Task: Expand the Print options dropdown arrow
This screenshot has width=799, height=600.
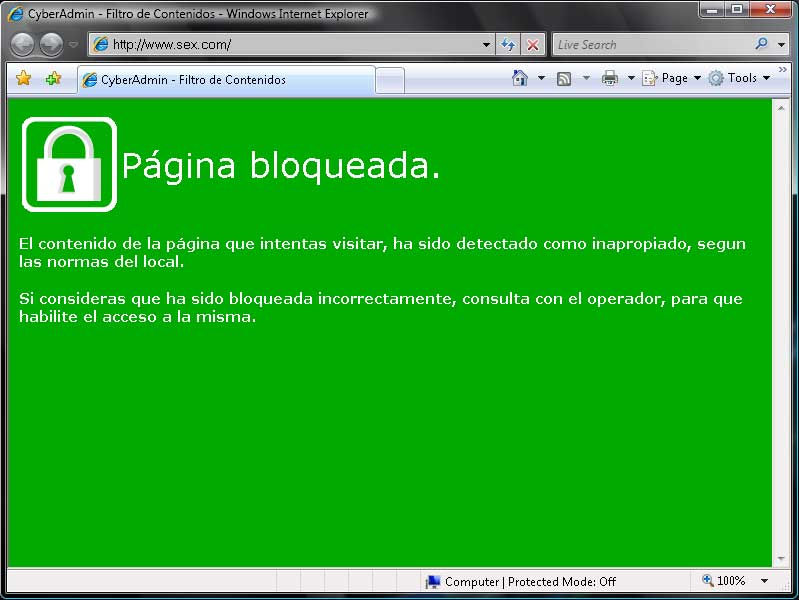Action: 631,79
